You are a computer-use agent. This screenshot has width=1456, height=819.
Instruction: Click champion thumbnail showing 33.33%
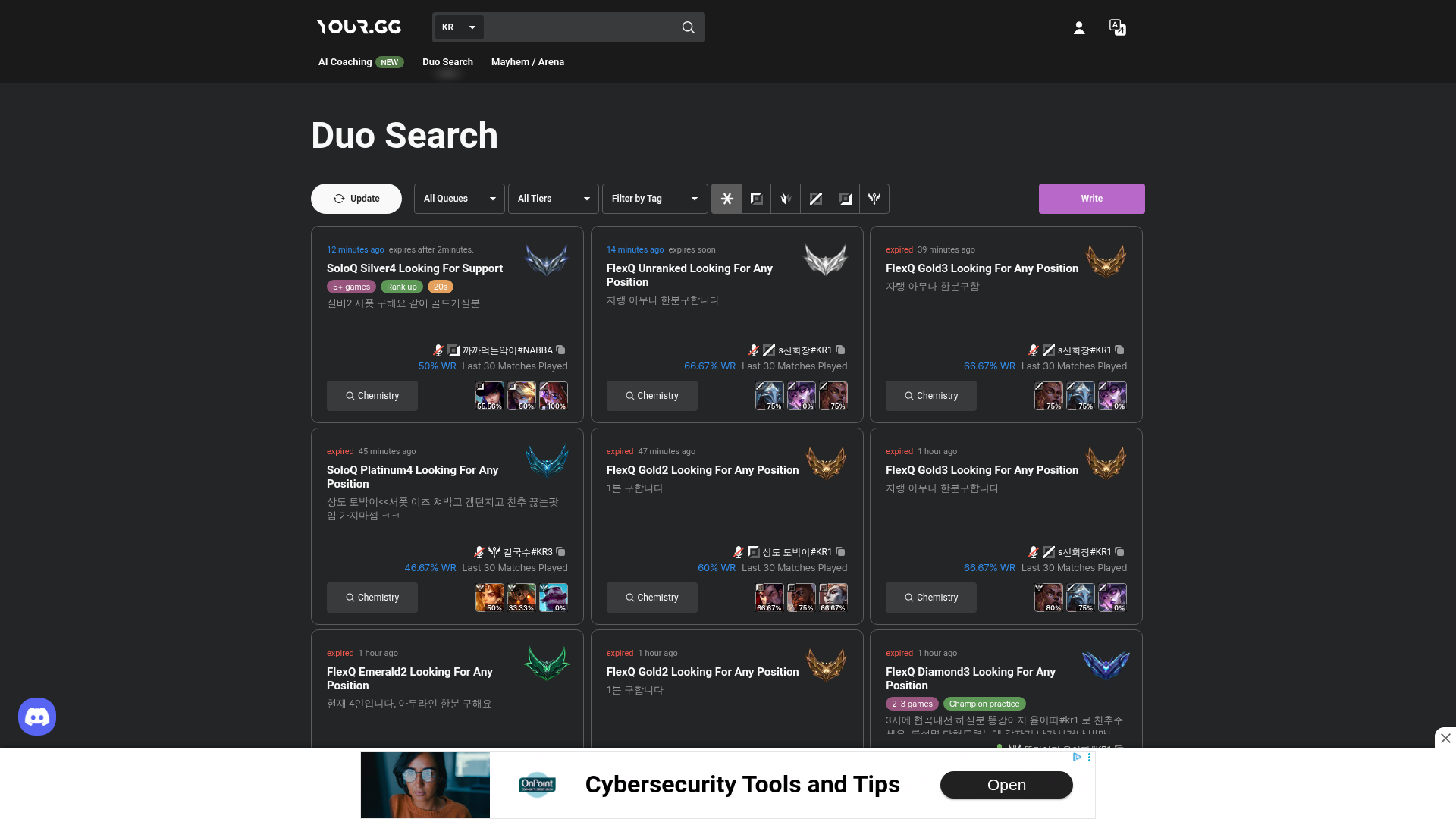click(x=521, y=598)
